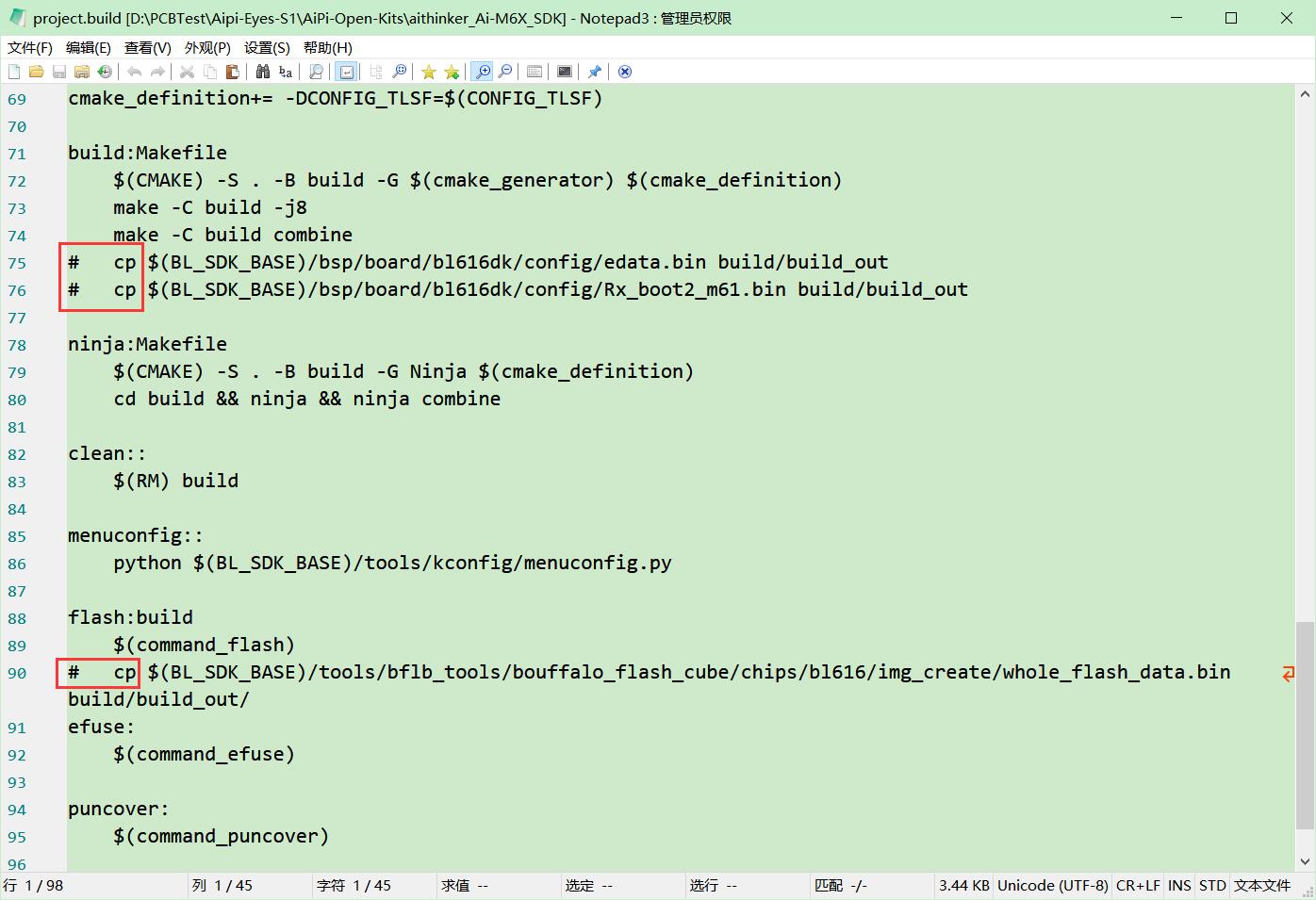Click the build:Makefile line
Image resolution: width=1316 pixels, height=900 pixels.
coord(147,153)
